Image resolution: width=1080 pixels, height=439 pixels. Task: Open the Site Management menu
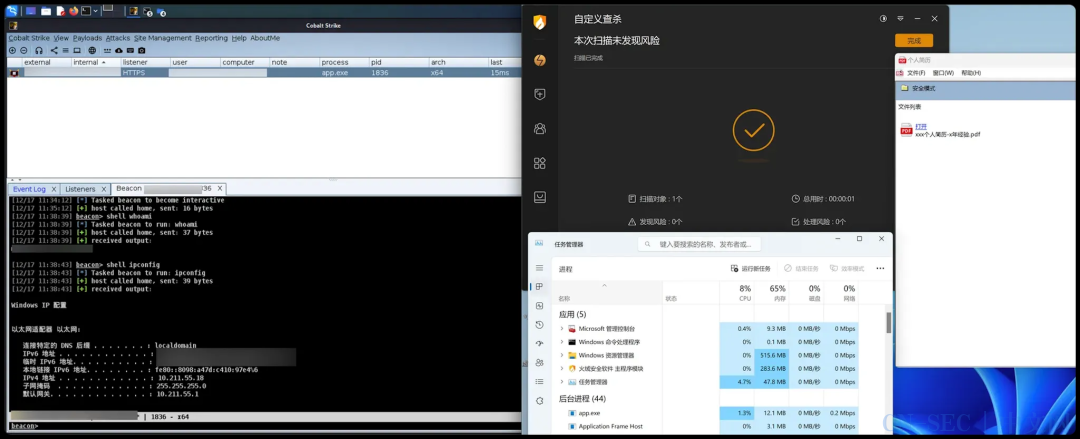point(163,38)
